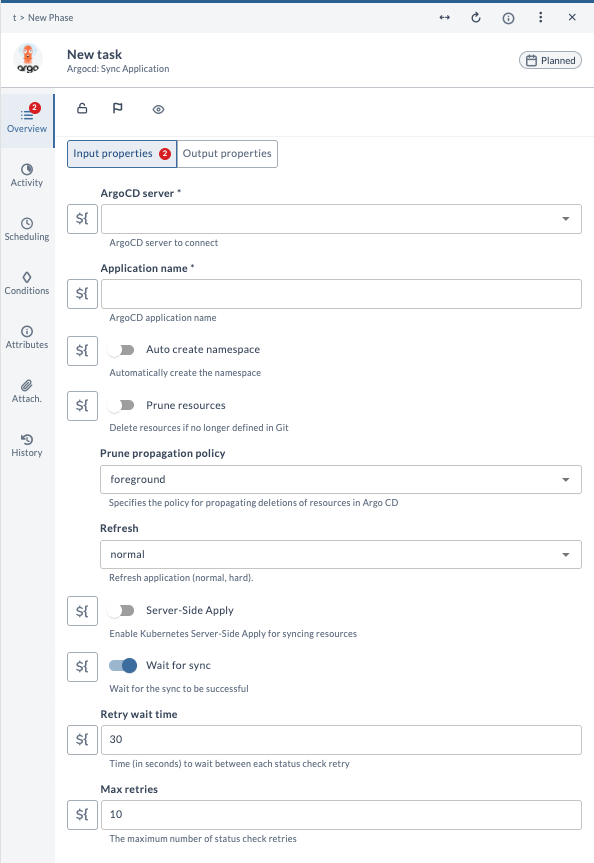Image resolution: width=594 pixels, height=863 pixels.
Task: Enable Auto create namespace
Action: 121,351
